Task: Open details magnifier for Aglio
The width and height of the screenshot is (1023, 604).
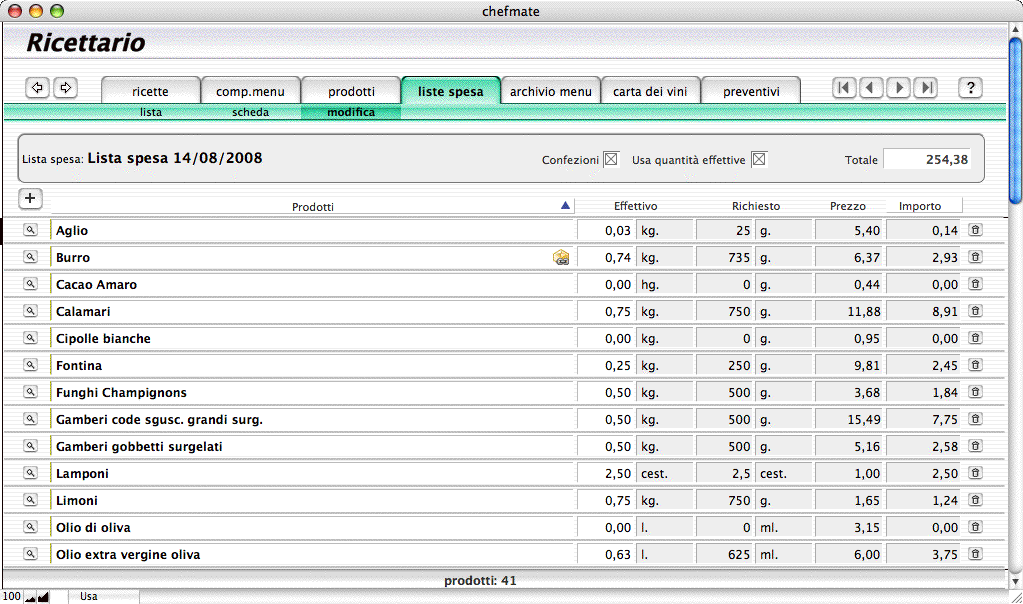Action: click(x=30, y=230)
